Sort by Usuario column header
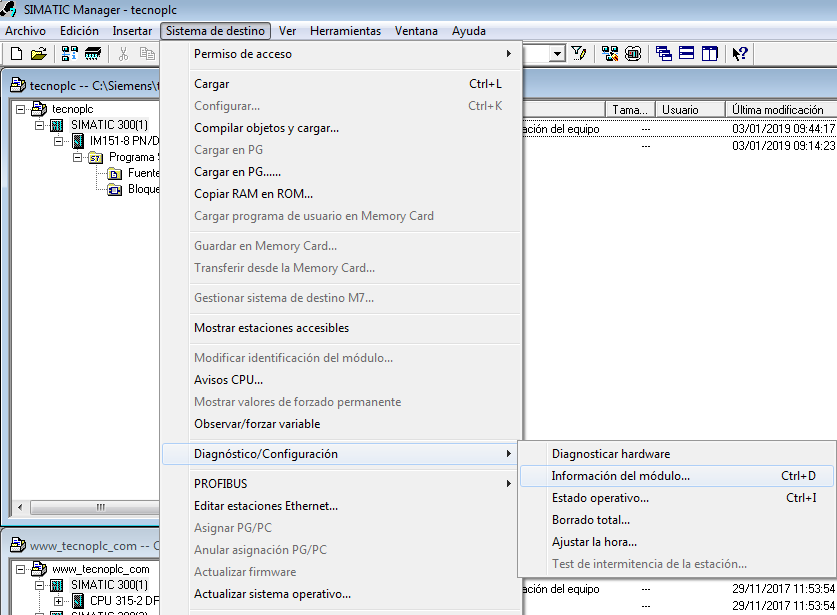This screenshot has height=615, width=837. click(690, 109)
